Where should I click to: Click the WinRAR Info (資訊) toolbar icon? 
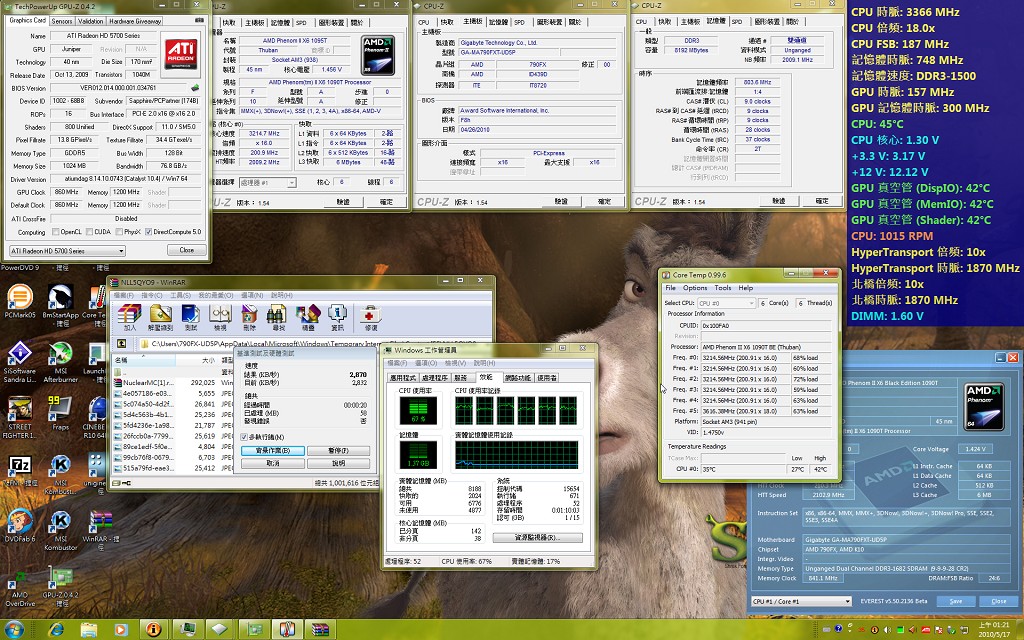coord(338,317)
